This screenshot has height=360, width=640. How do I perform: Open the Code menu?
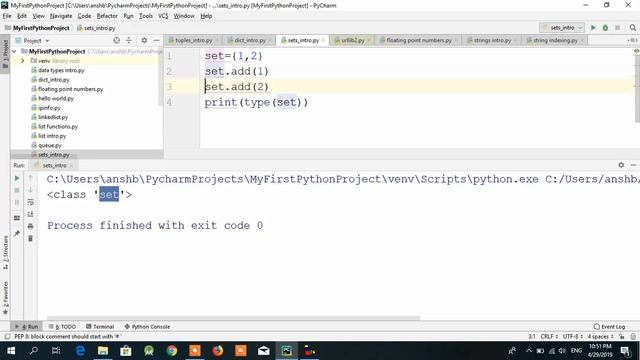click(84, 16)
